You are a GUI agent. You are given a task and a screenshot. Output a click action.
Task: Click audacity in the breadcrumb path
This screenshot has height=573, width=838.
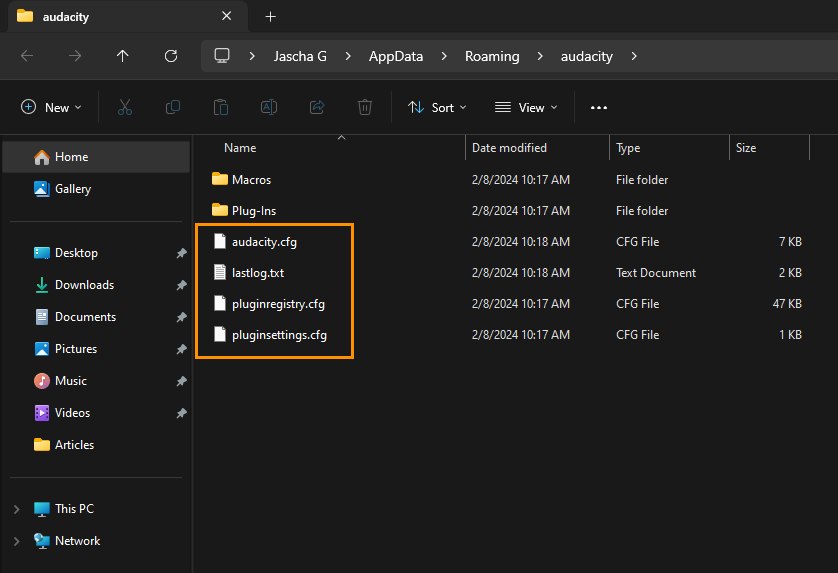586,56
